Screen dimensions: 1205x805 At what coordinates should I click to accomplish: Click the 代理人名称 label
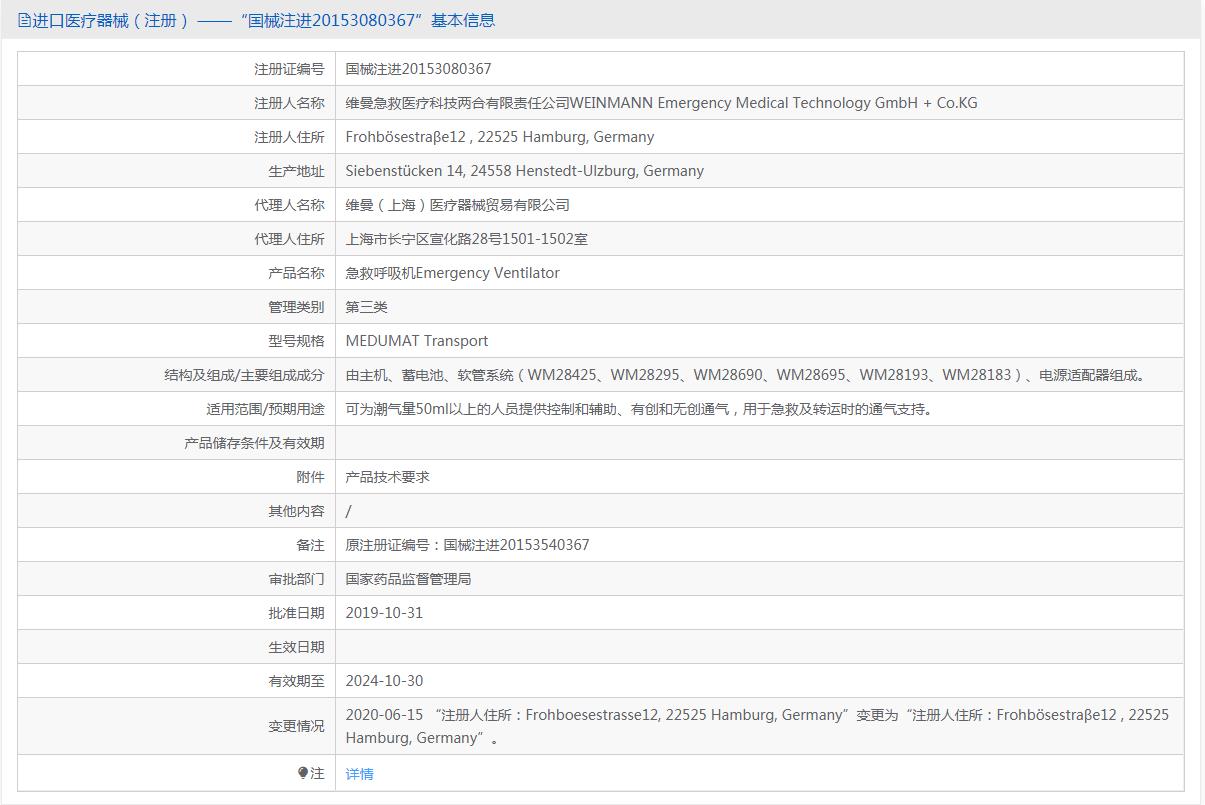289,205
